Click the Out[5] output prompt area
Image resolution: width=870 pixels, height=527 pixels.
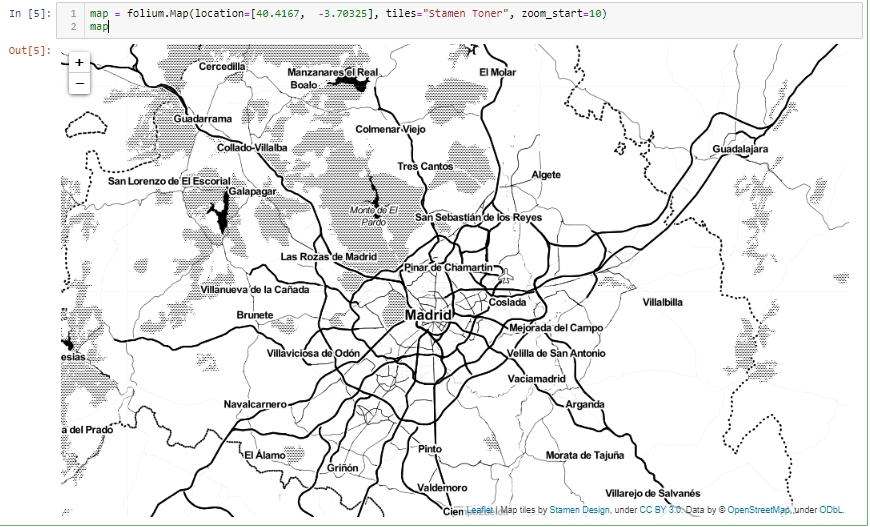(x=27, y=50)
